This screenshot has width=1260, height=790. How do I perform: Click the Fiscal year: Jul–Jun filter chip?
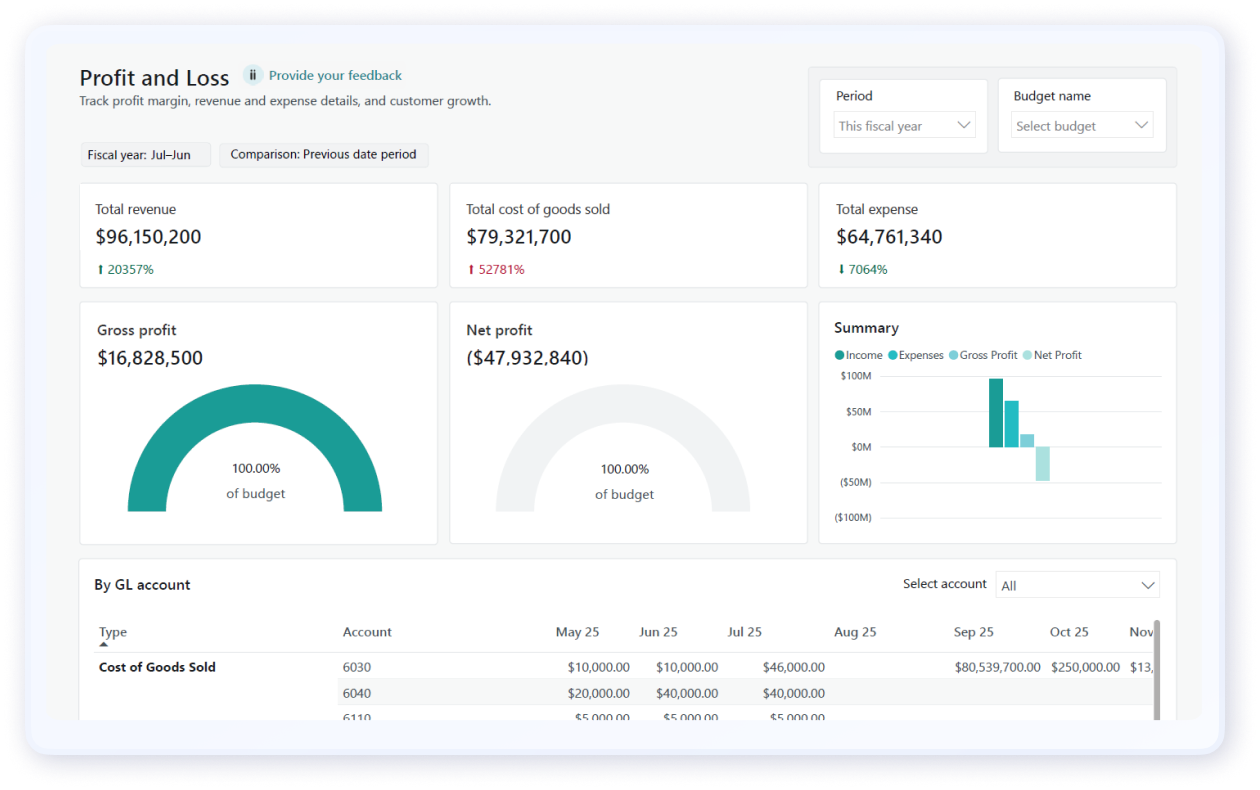[145, 155]
